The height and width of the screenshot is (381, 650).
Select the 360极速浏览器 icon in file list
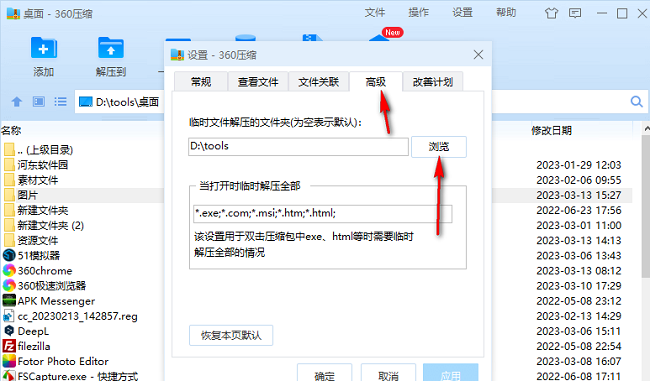tap(9, 286)
